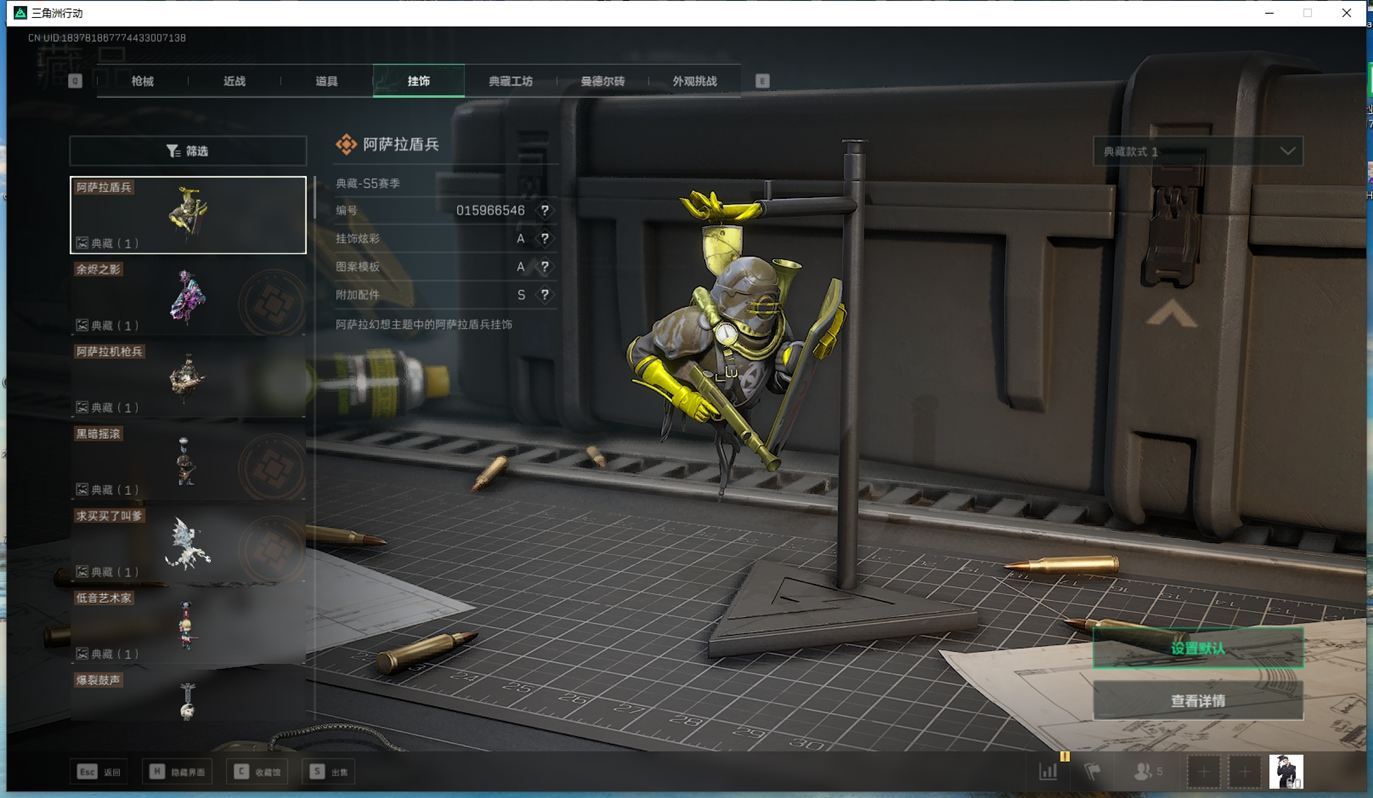The height and width of the screenshot is (798, 1373).
Task: Click the 查看详情 button
Action: point(1197,701)
